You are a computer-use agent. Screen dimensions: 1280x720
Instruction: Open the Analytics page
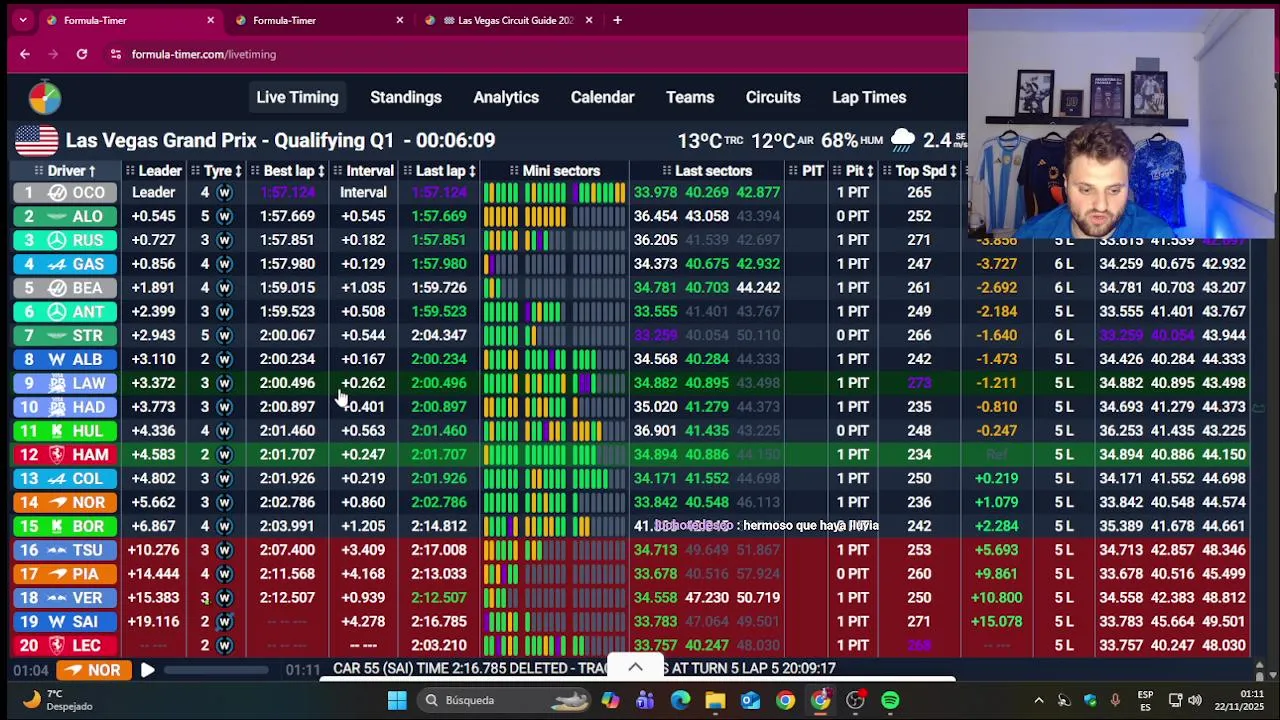coord(506,97)
